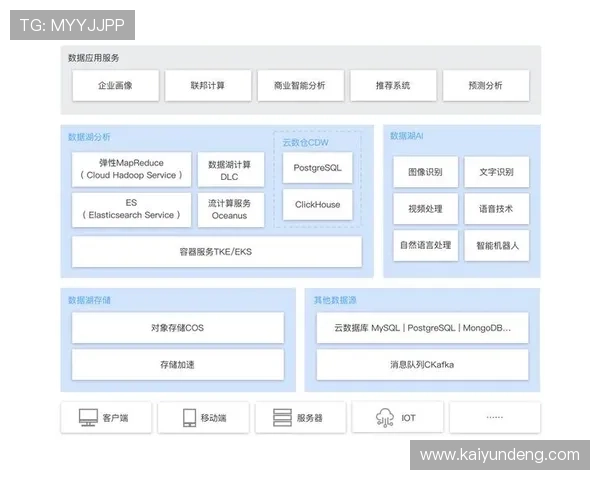
Task: Click the 服务器 label
Action: pos(310,418)
